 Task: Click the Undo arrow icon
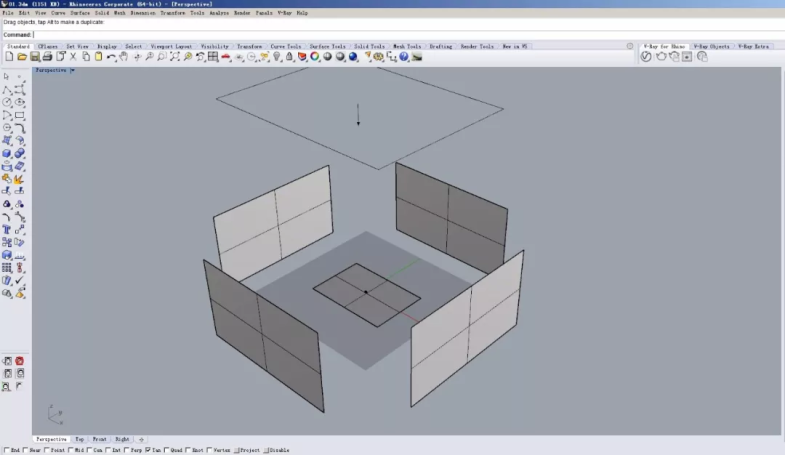[x=111, y=57]
